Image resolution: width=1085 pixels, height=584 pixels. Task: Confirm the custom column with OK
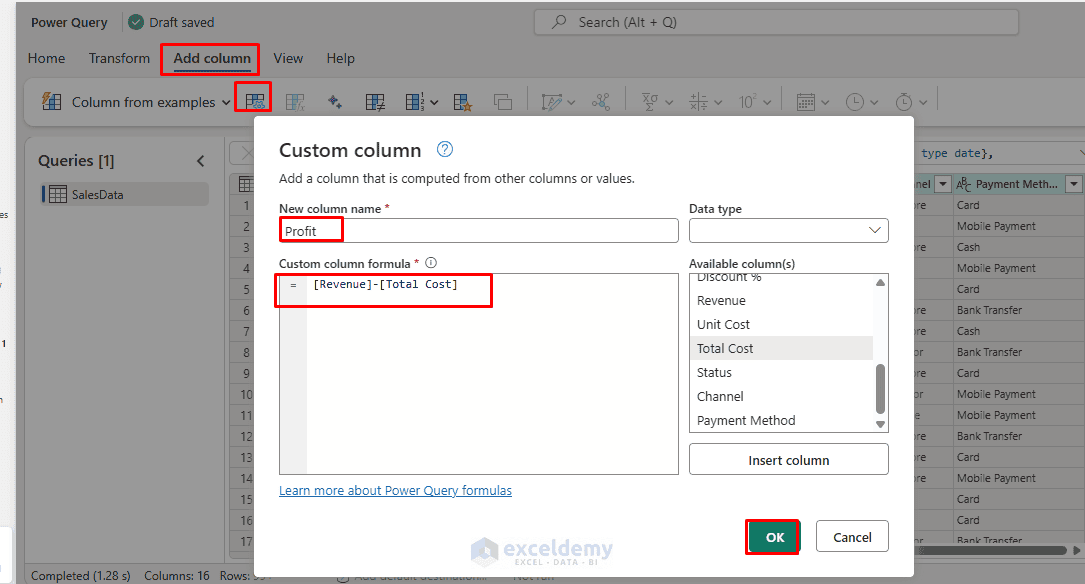[774, 537]
